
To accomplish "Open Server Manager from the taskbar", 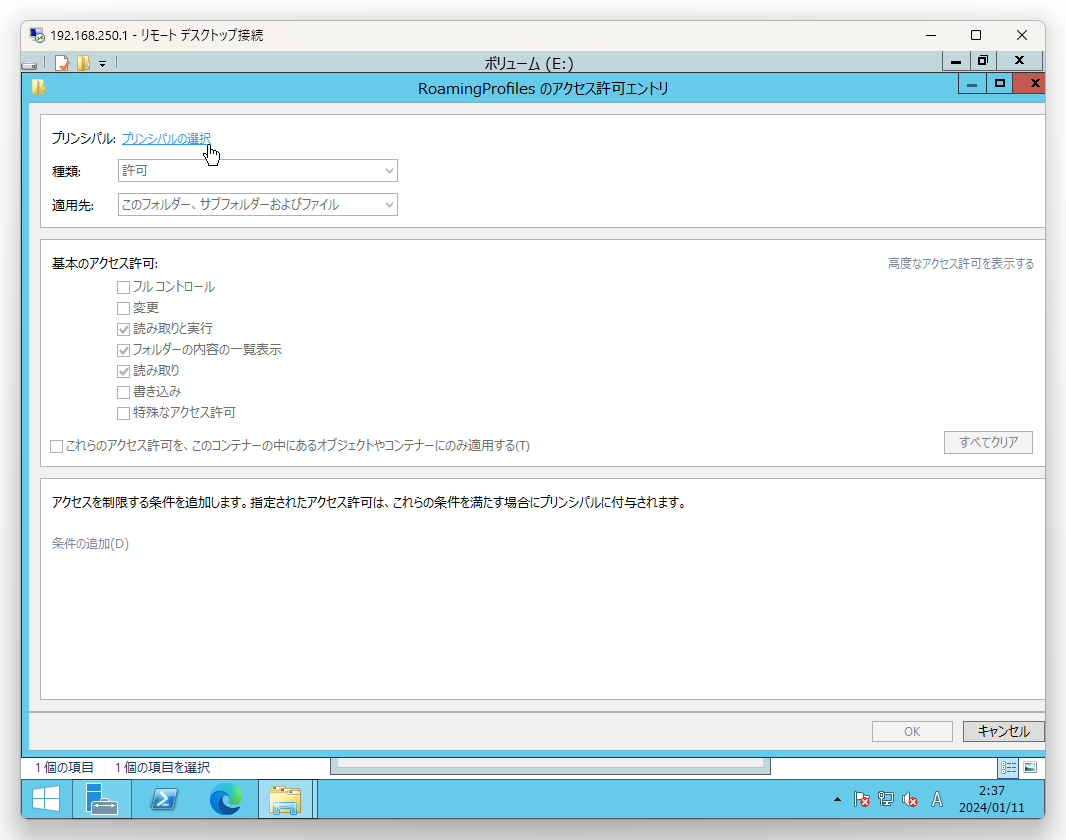I will [x=101, y=799].
